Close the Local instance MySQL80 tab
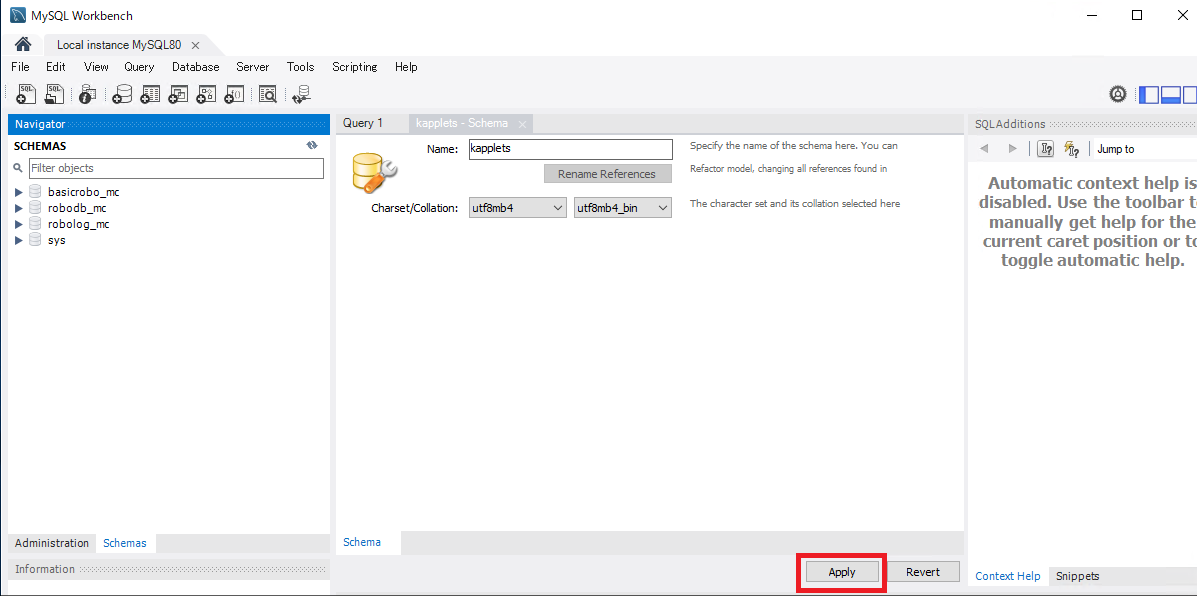Image resolution: width=1197 pixels, height=596 pixels. [x=195, y=45]
